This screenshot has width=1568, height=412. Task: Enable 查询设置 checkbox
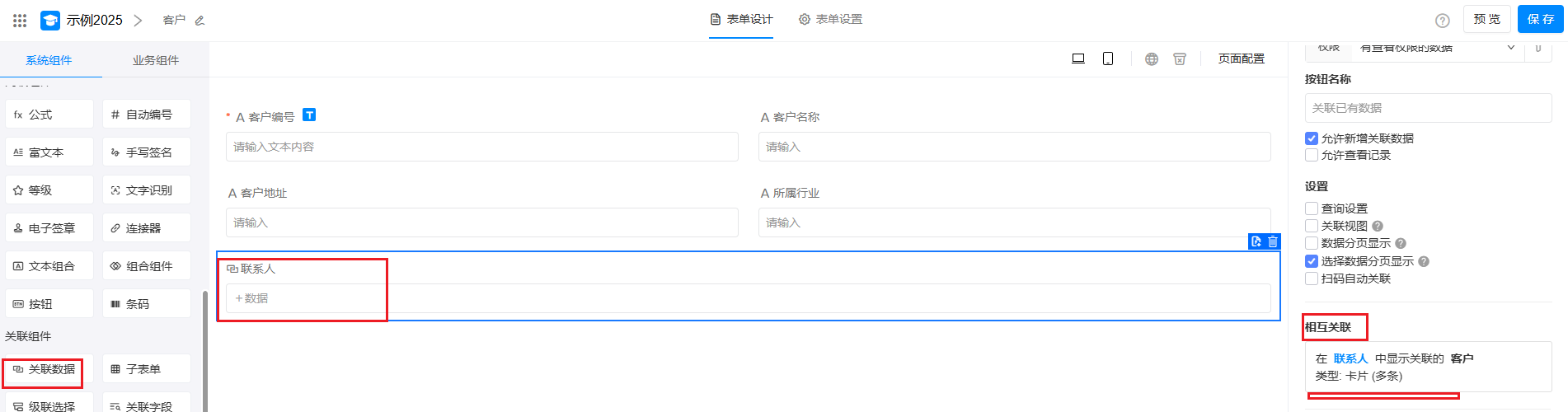point(1312,208)
